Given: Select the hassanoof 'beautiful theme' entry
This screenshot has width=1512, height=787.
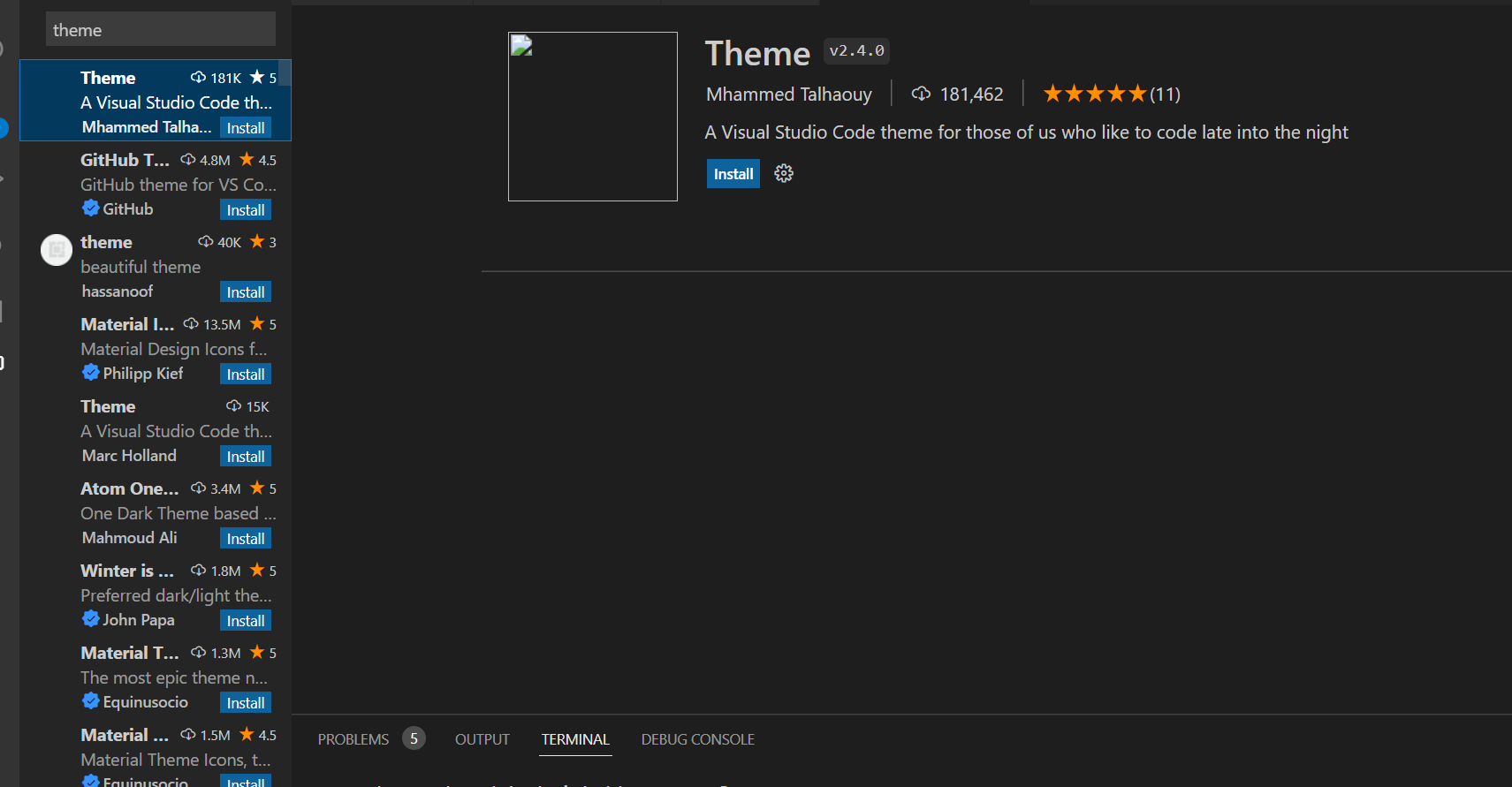Looking at the screenshot, I should [156, 266].
